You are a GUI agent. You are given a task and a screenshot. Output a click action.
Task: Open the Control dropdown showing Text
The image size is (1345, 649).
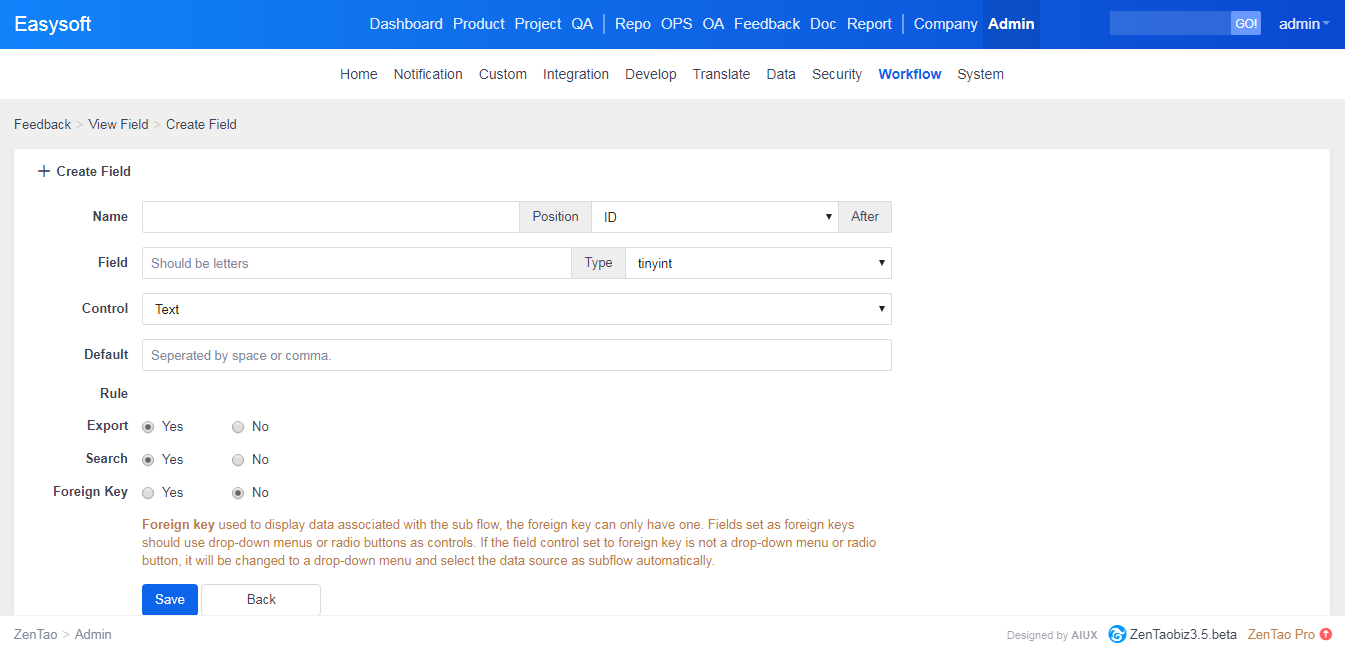516,309
